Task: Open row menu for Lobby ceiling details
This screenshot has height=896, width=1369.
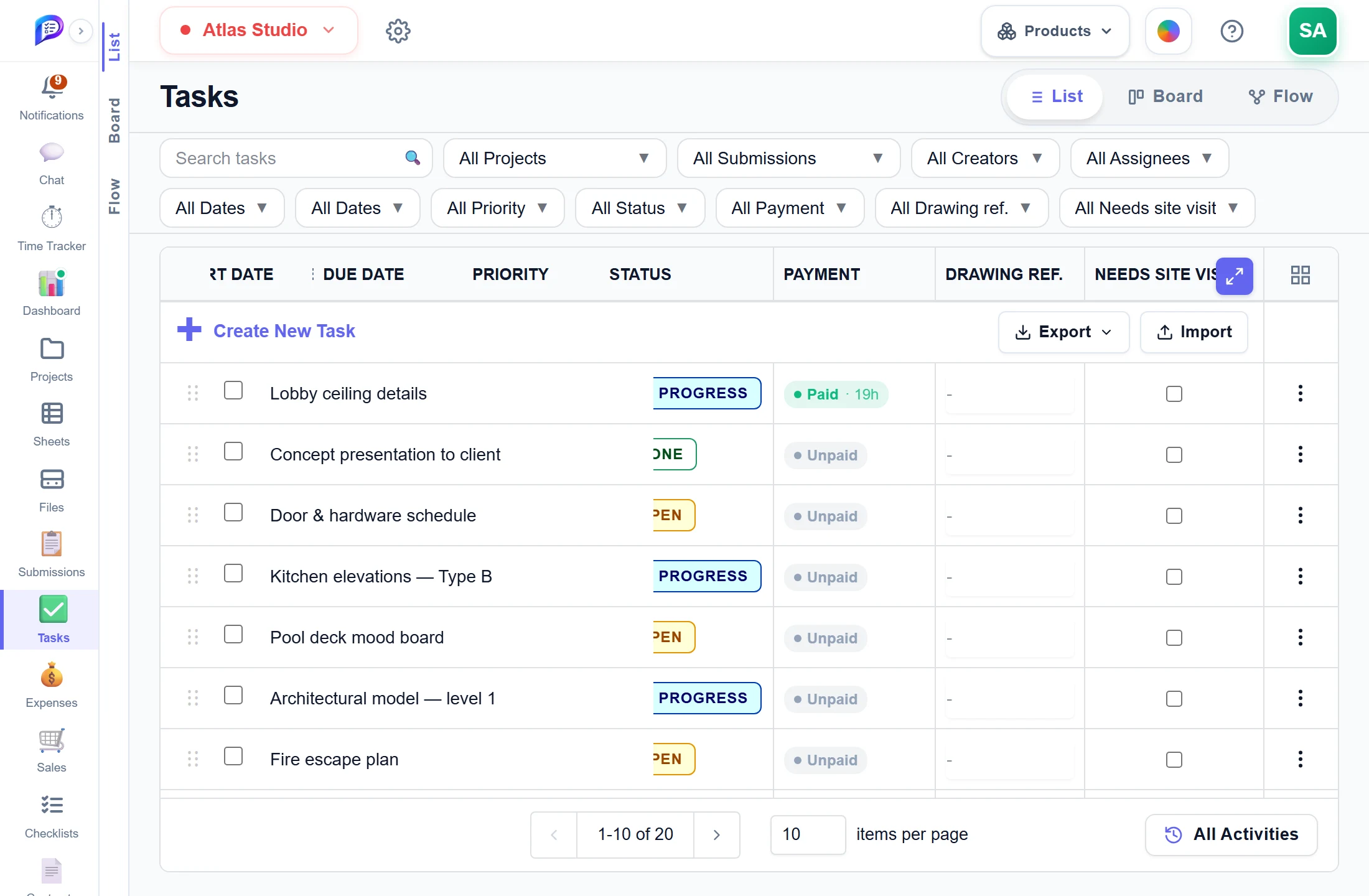Action: 1300,393
